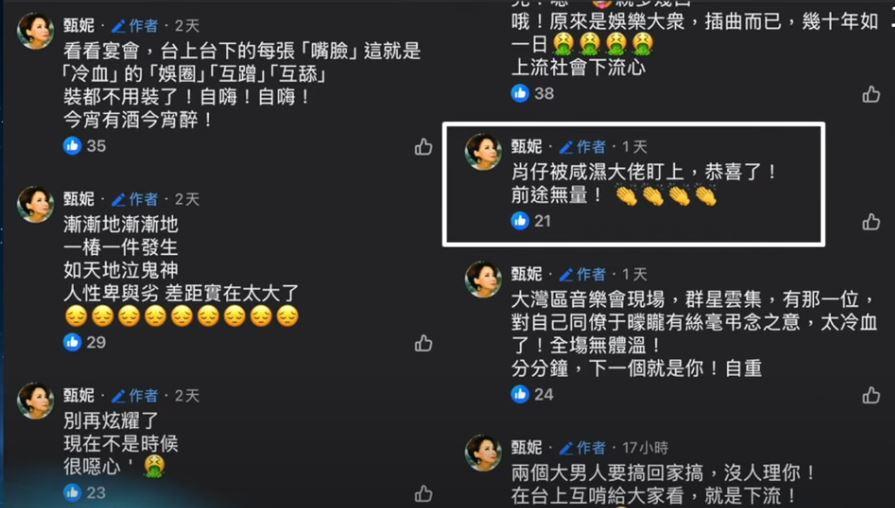Screen dimensions: 895x508
Task: Open 甄妮 profile picture on first left comment
Action: click(35, 30)
